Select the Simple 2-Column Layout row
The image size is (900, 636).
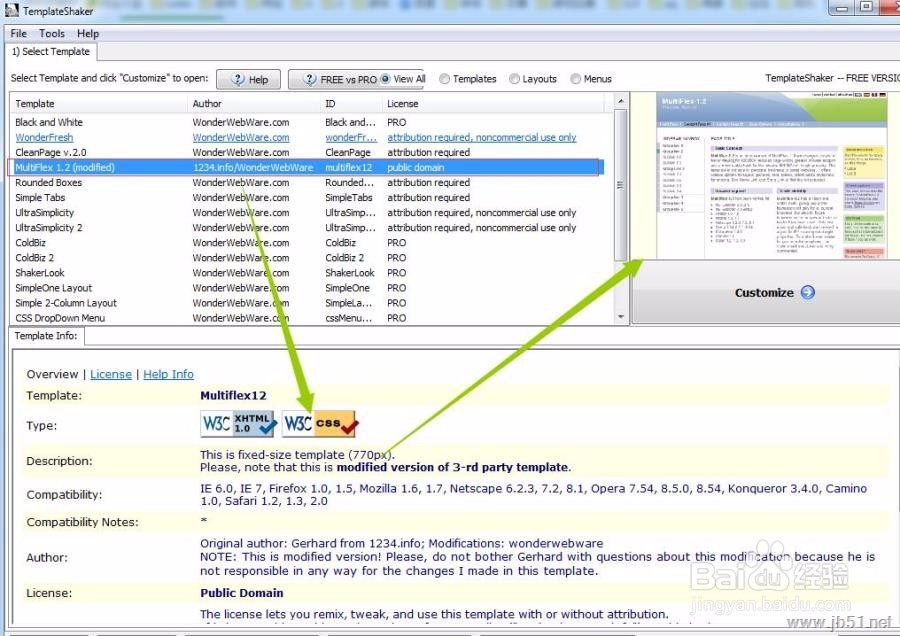coord(307,303)
